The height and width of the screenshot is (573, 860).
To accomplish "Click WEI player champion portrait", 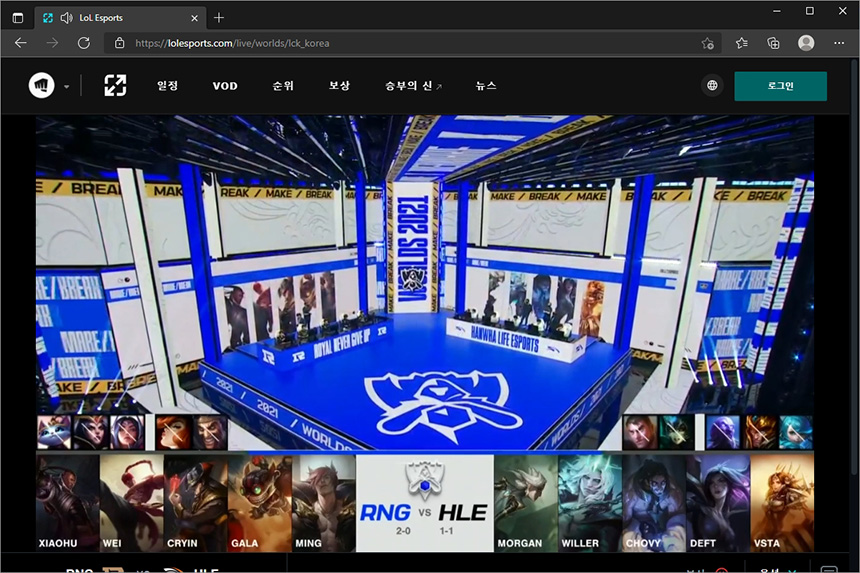I will (x=132, y=503).
